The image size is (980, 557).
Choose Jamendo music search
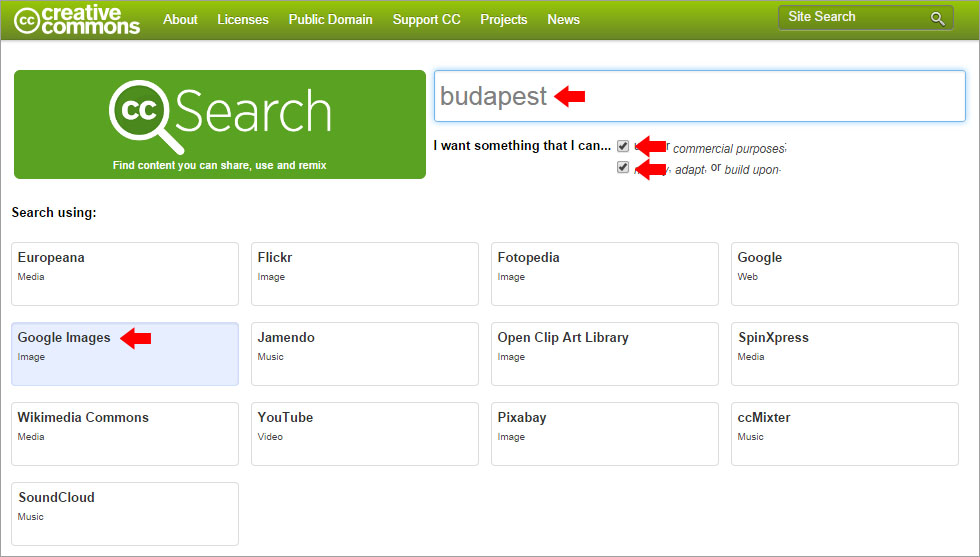[x=365, y=354]
